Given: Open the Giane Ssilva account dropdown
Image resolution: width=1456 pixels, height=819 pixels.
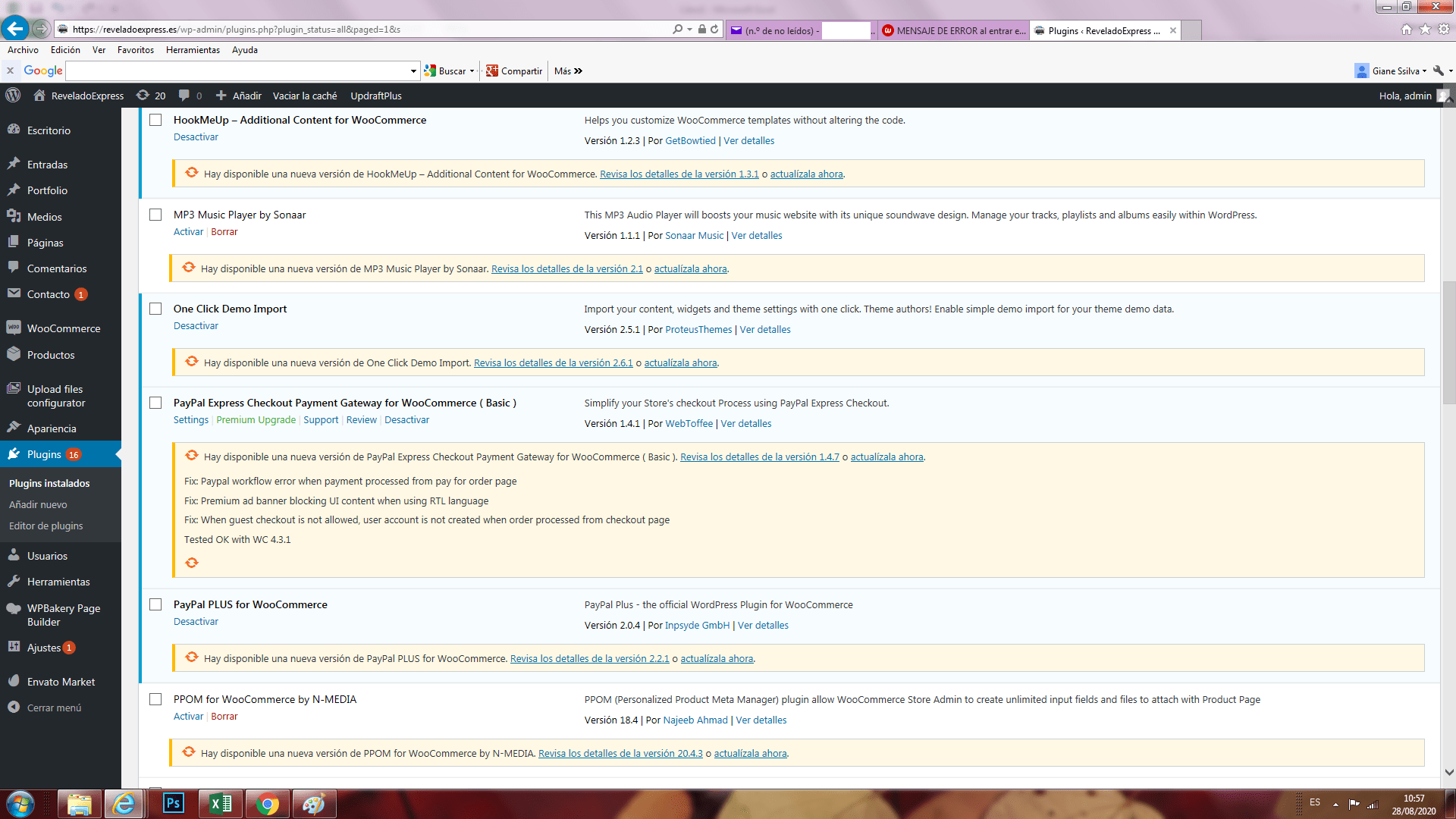Looking at the screenshot, I should (x=1391, y=71).
